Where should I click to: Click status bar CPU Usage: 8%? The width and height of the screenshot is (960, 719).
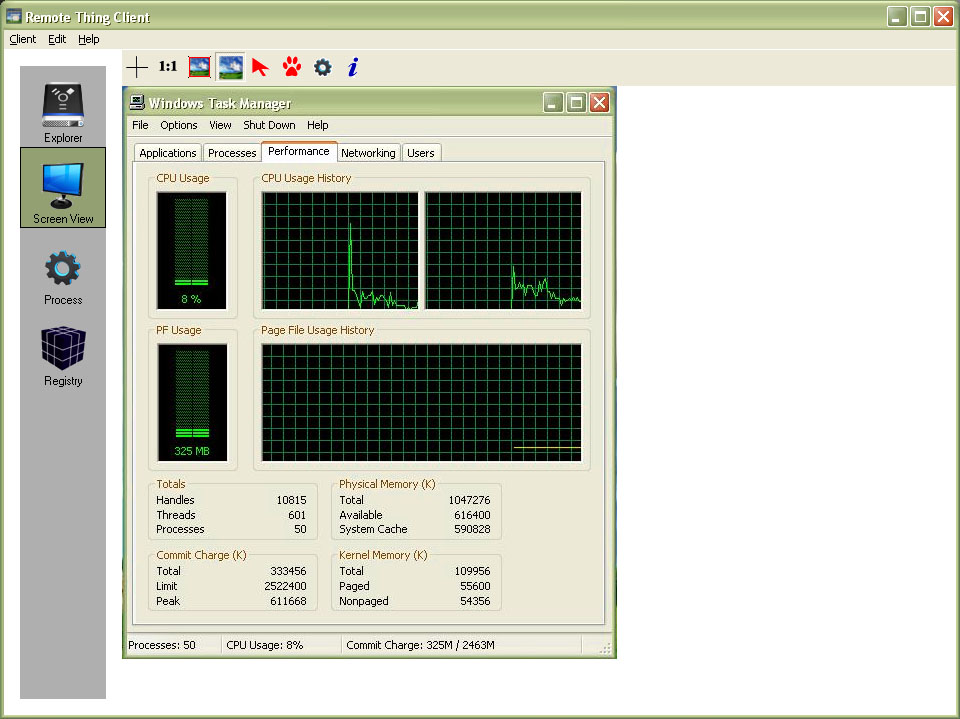(x=264, y=645)
